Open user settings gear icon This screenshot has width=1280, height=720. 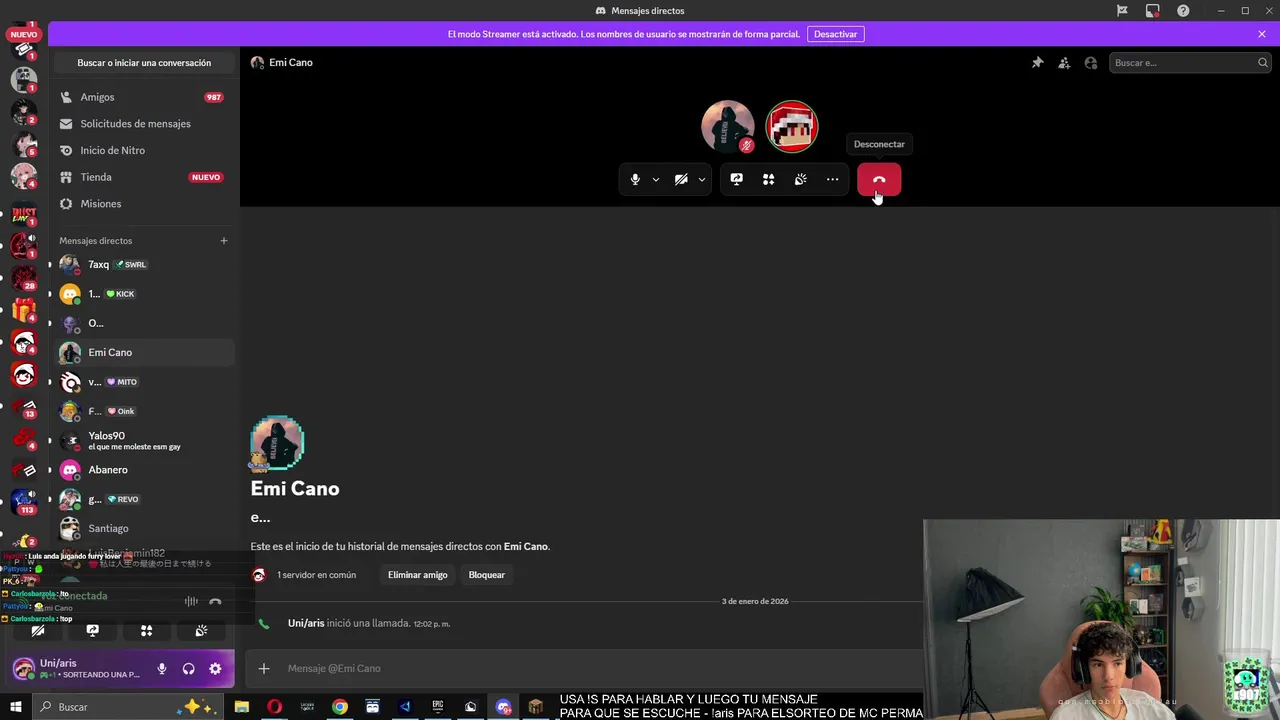(215, 669)
